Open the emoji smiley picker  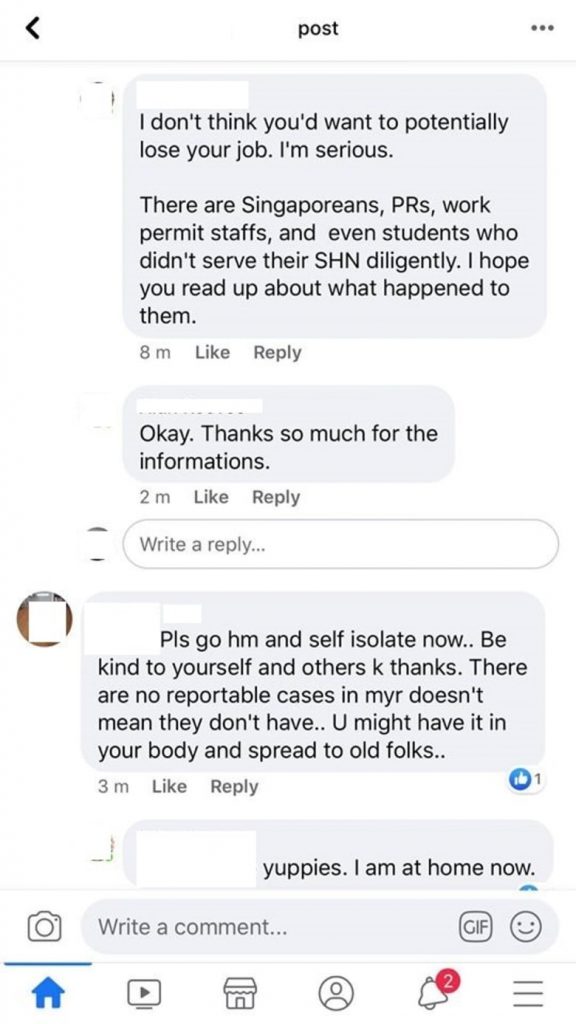[524, 927]
